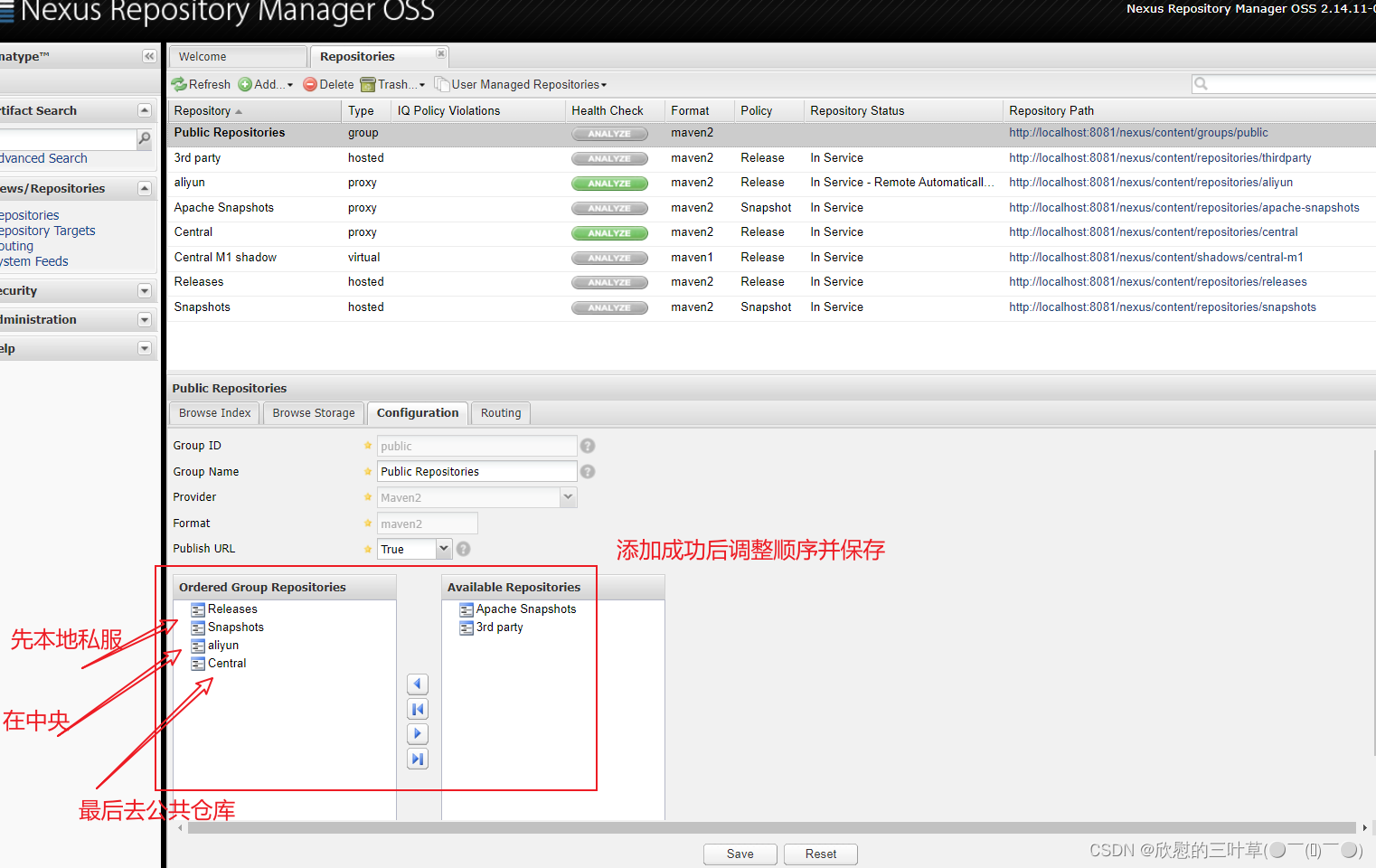Click the Reset button
This screenshot has width=1376, height=868.
(x=821, y=854)
